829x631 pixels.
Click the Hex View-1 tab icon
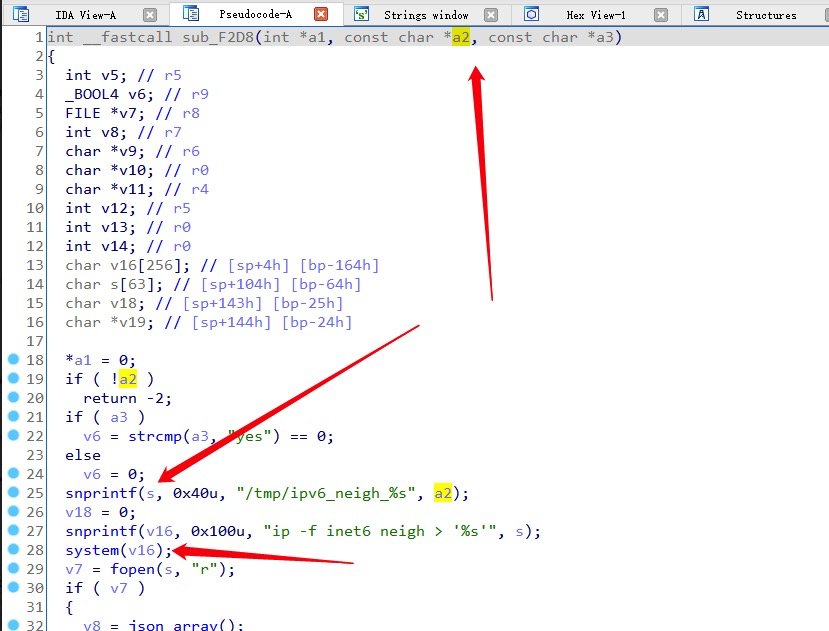531,14
